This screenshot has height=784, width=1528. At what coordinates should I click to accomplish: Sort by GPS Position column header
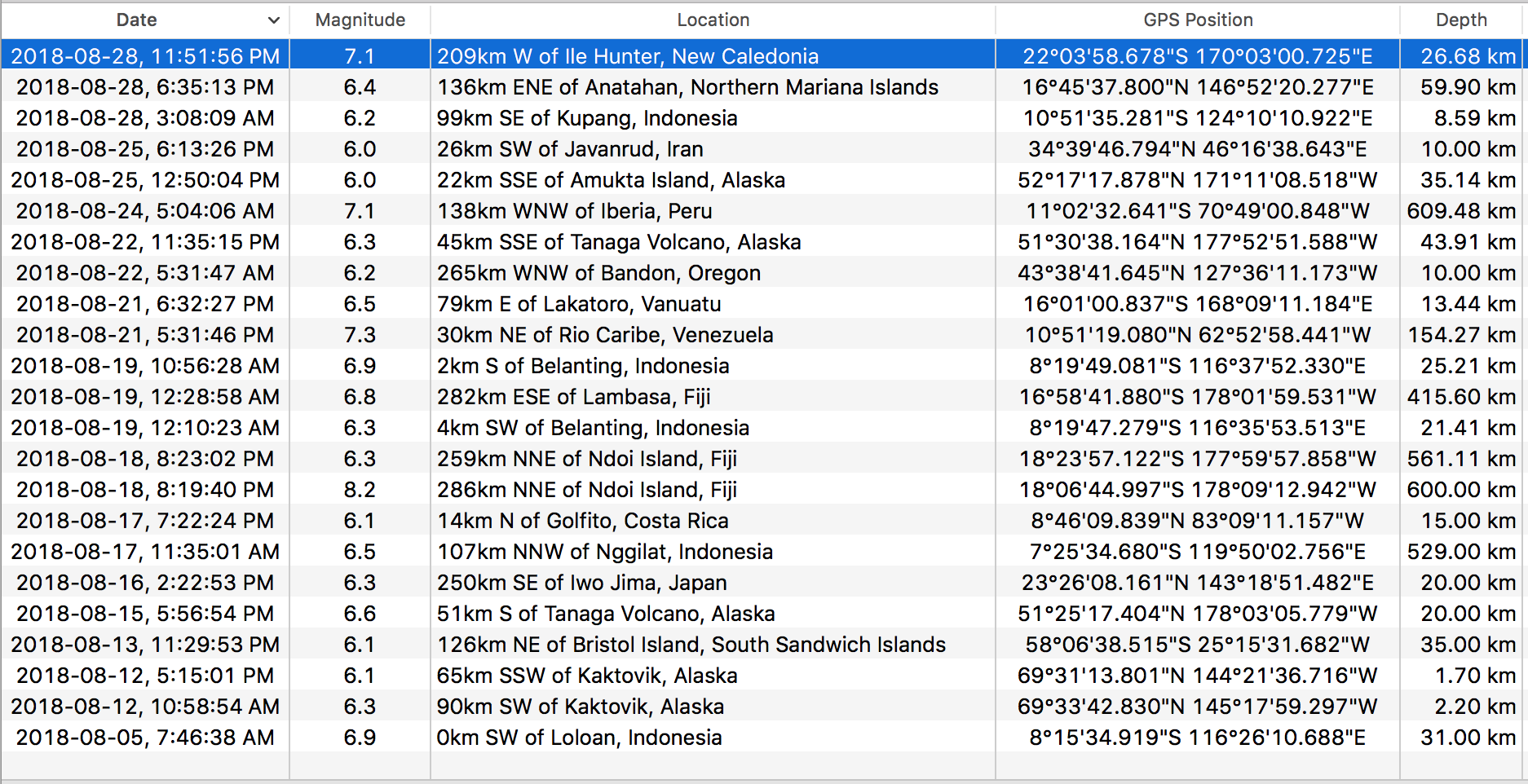[1197, 20]
